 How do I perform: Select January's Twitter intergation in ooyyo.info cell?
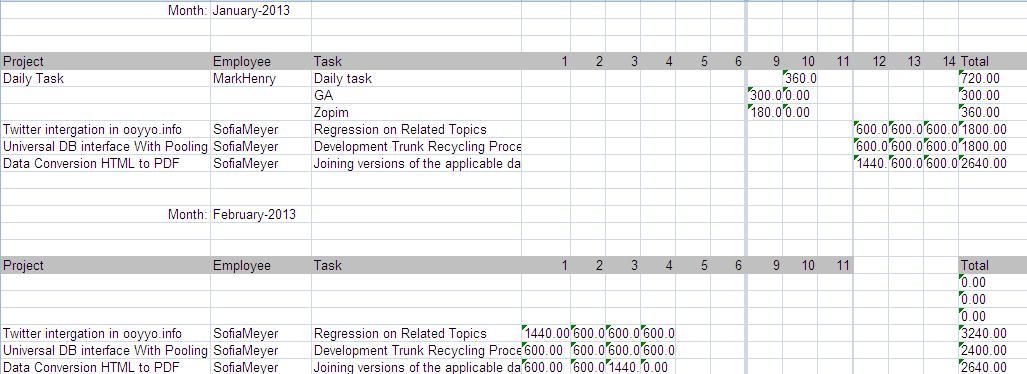point(105,130)
